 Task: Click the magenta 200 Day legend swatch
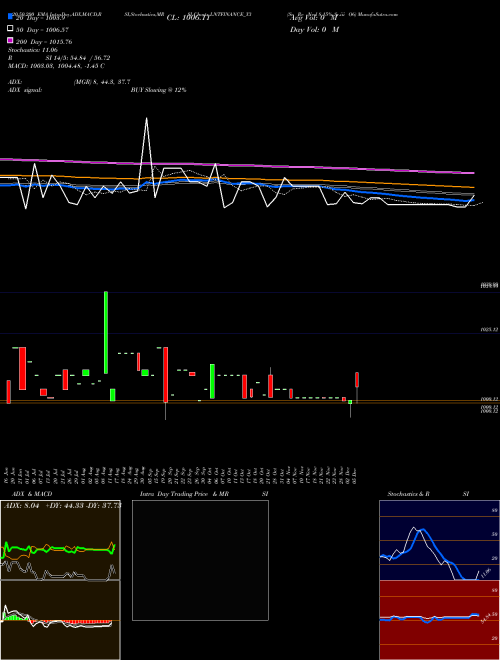pos(10,40)
